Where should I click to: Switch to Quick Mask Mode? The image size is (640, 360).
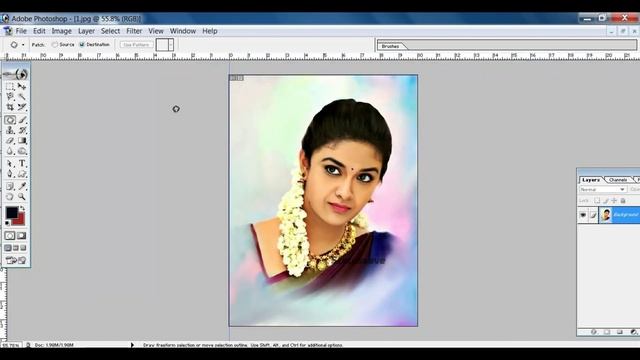click(22, 236)
